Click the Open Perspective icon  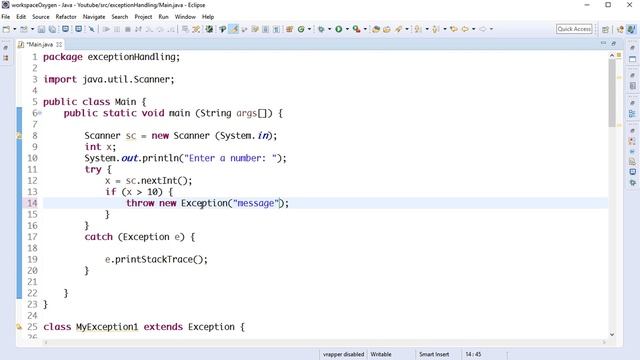pyautogui.click(x=605, y=29)
